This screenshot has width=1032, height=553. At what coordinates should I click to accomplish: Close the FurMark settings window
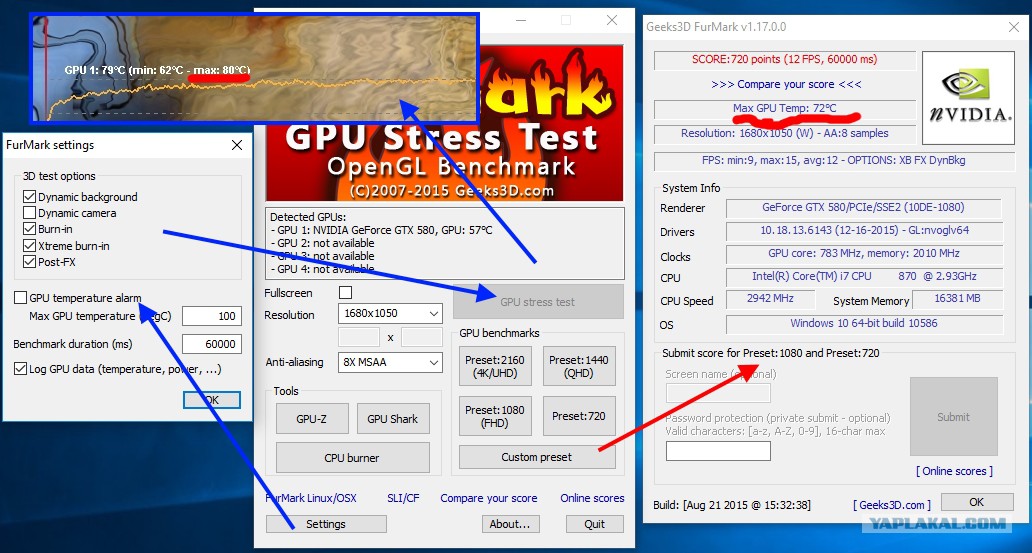[237, 145]
